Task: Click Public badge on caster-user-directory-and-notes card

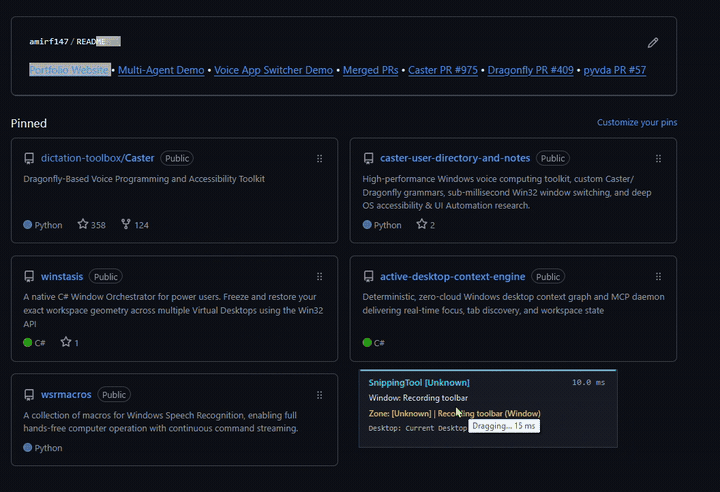Action: pos(553,158)
